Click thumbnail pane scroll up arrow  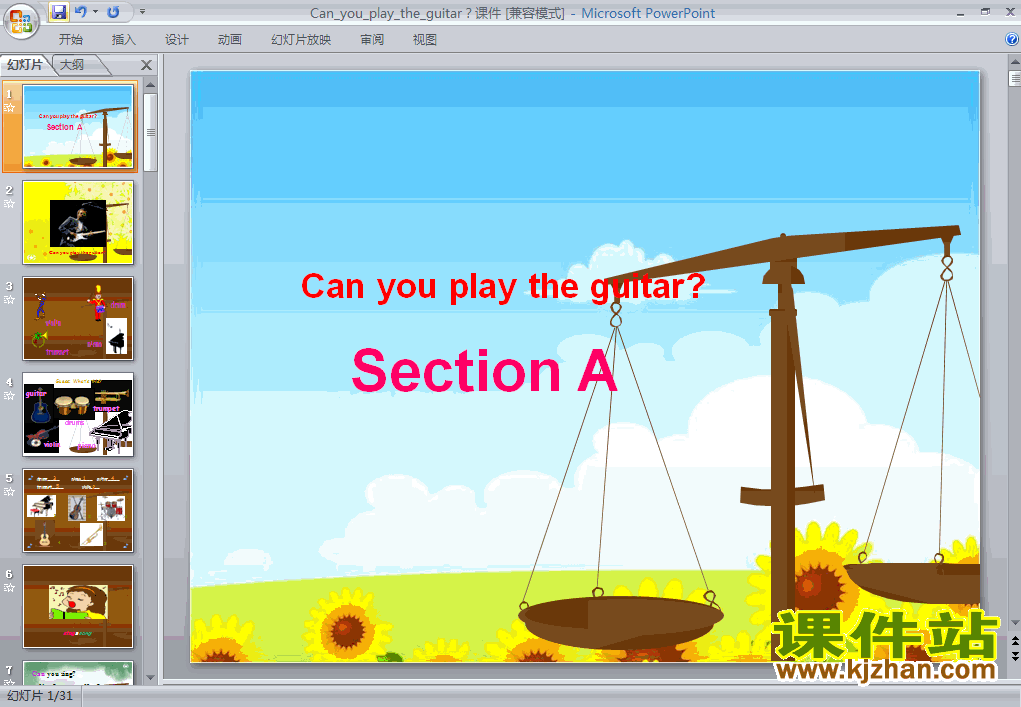click(150, 85)
